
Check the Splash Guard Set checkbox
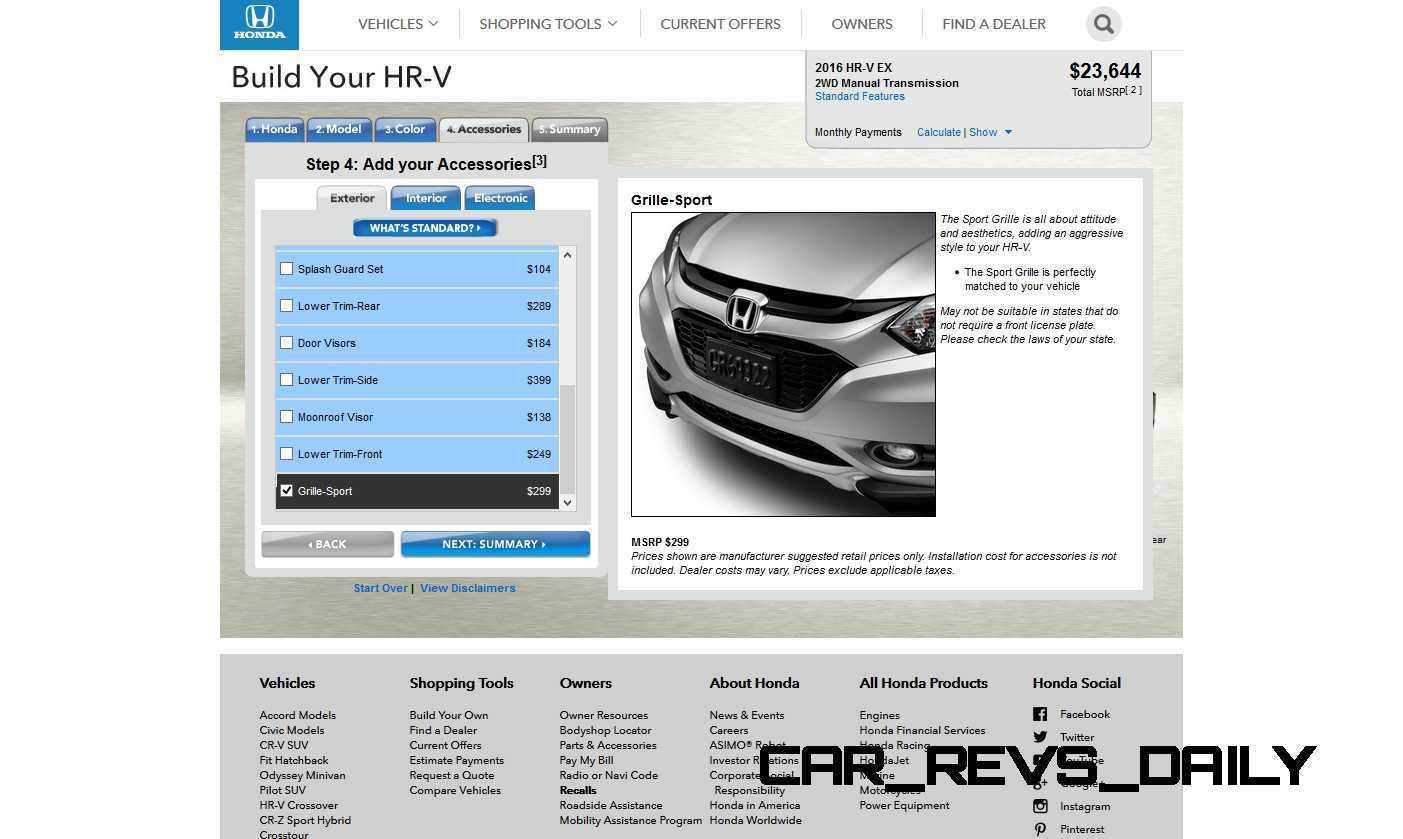click(287, 268)
